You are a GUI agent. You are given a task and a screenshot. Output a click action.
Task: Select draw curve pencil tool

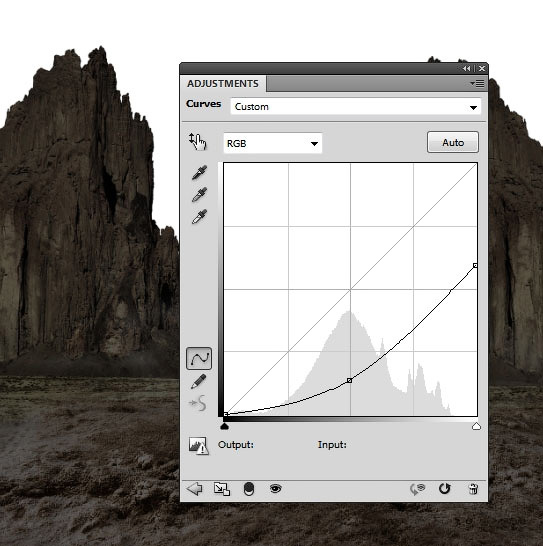pos(199,381)
